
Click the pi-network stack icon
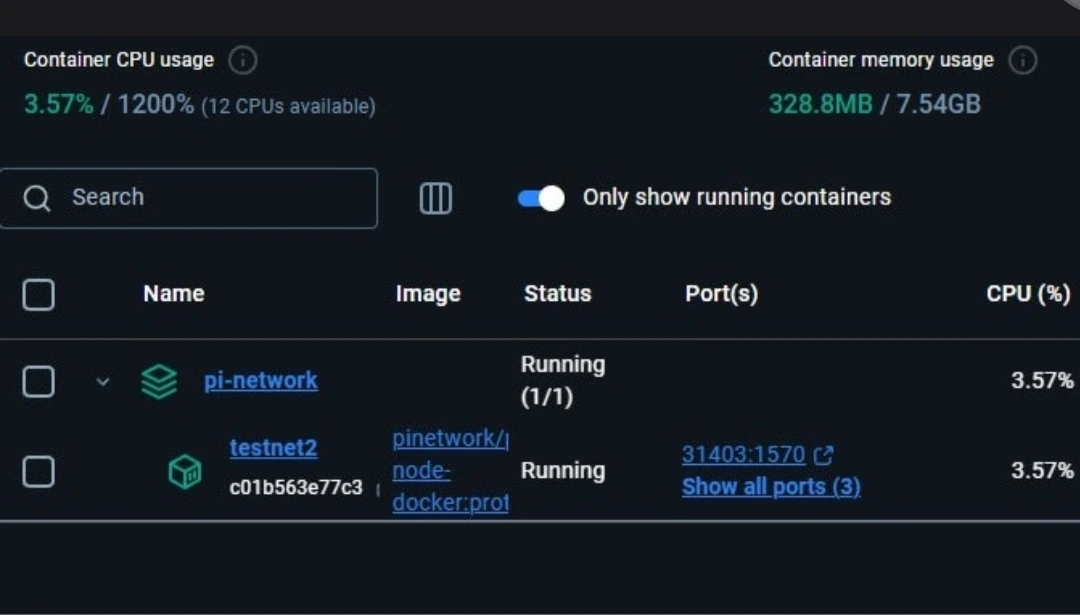pyautogui.click(x=159, y=381)
